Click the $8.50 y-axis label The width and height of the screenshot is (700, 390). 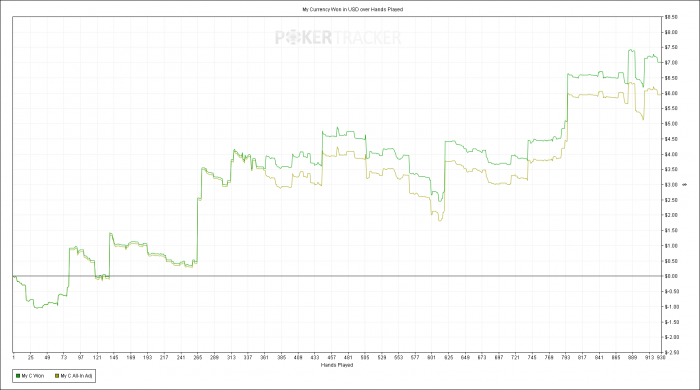click(671, 17)
